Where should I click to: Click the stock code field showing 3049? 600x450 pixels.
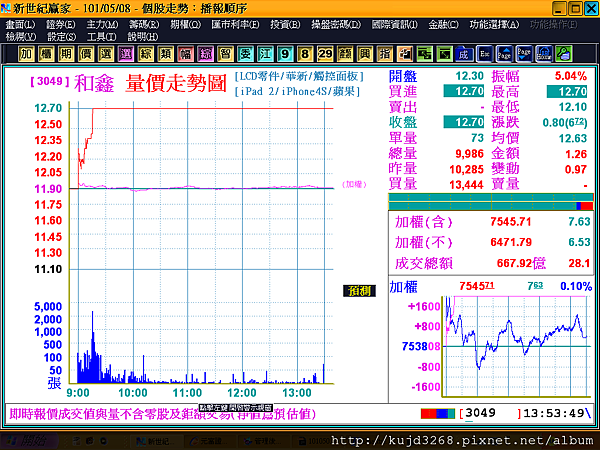point(491,413)
